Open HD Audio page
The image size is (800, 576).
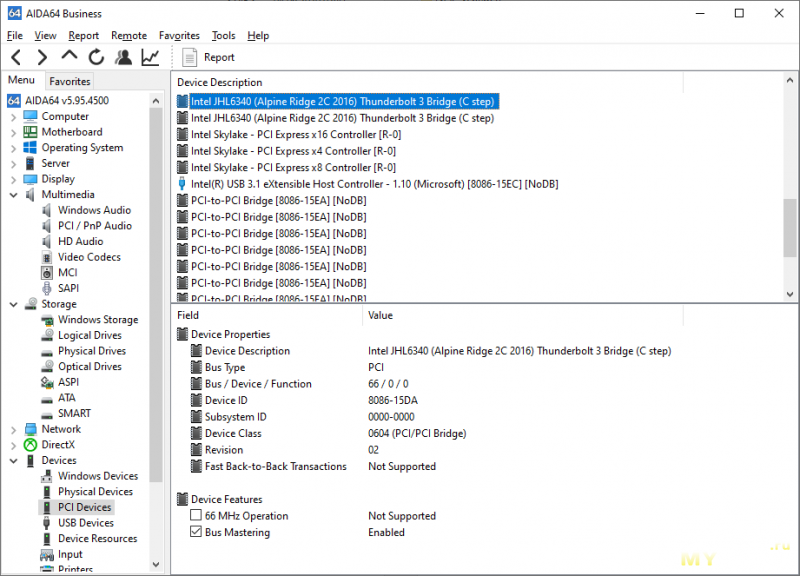pos(81,241)
